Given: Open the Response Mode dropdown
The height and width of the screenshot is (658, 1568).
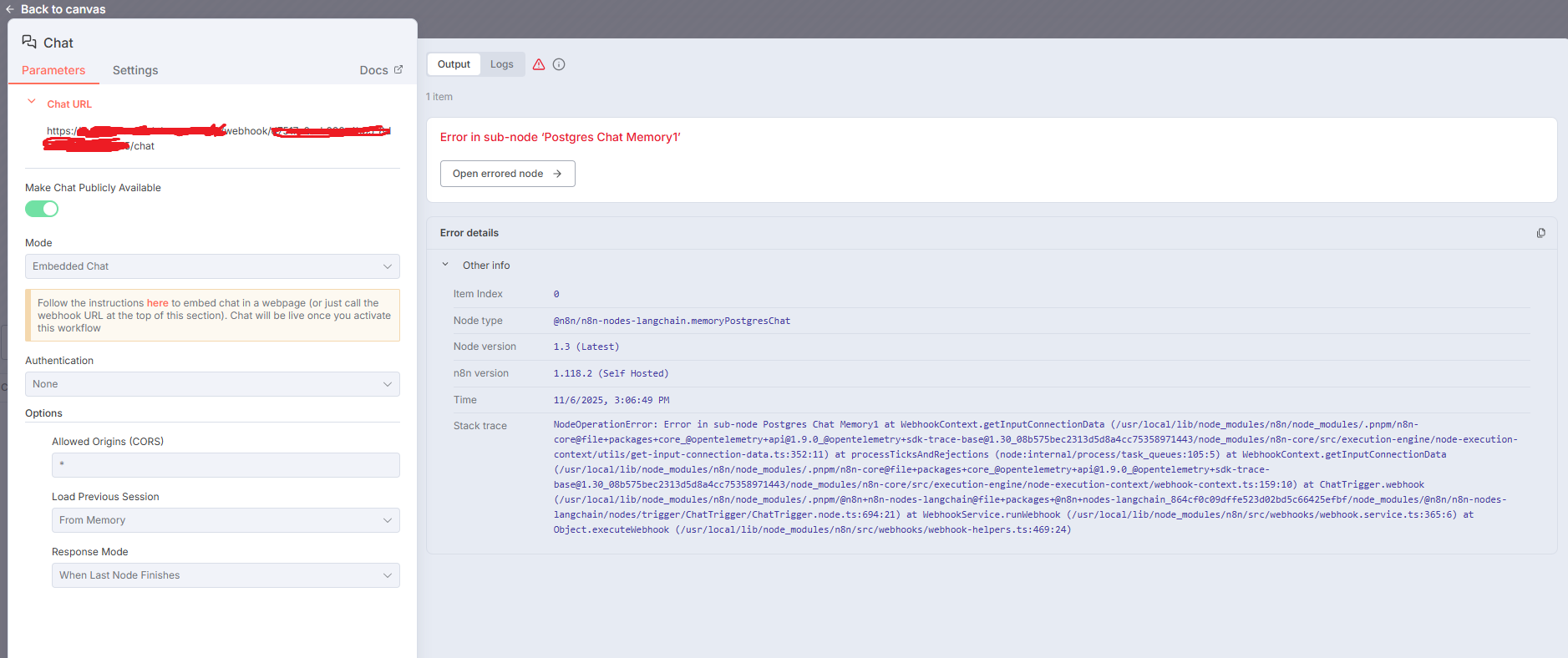Looking at the screenshot, I should pos(226,575).
